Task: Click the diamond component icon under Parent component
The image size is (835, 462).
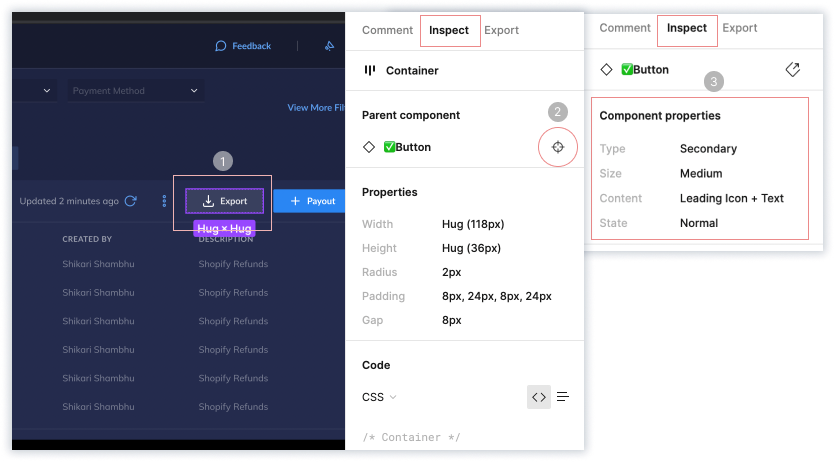Action: (x=369, y=147)
